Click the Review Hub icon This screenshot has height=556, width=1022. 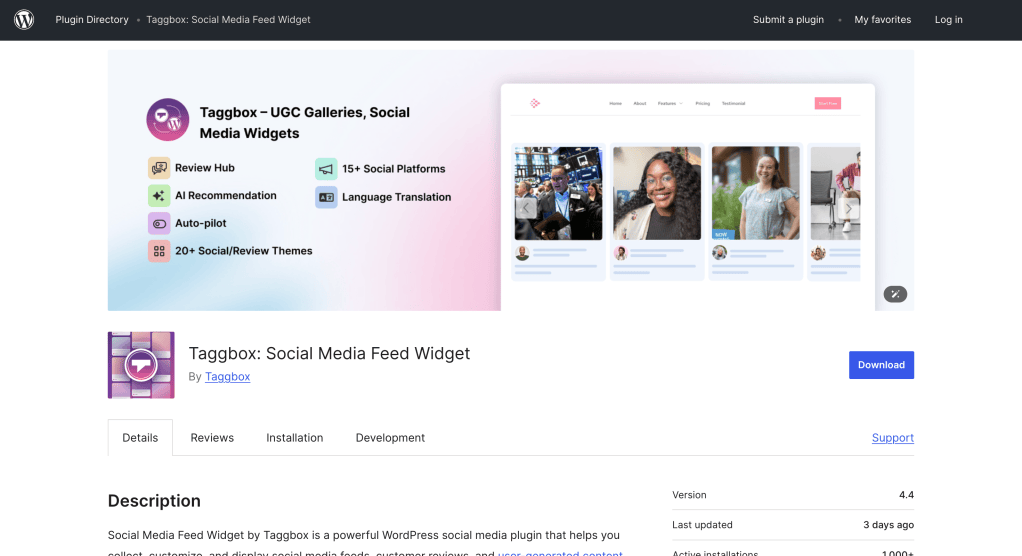[x=159, y=168]
